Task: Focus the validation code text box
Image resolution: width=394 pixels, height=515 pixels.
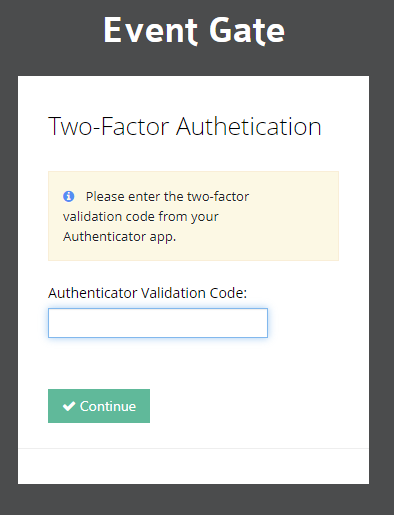Action: 158,323
